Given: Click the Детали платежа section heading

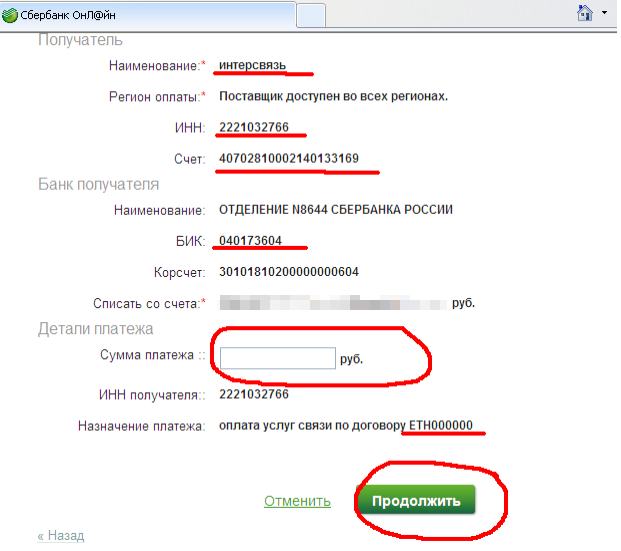Looking at the screenshot, I should point(95,329).
